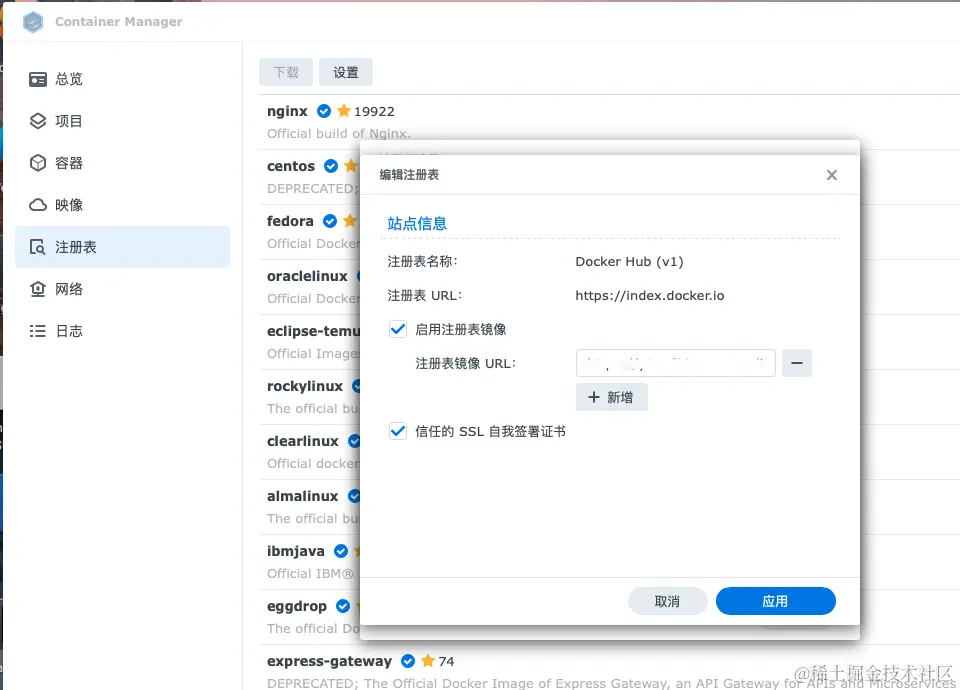Open the 网络 network section
The width and height of the screenshot is (960, 690).
122,289
